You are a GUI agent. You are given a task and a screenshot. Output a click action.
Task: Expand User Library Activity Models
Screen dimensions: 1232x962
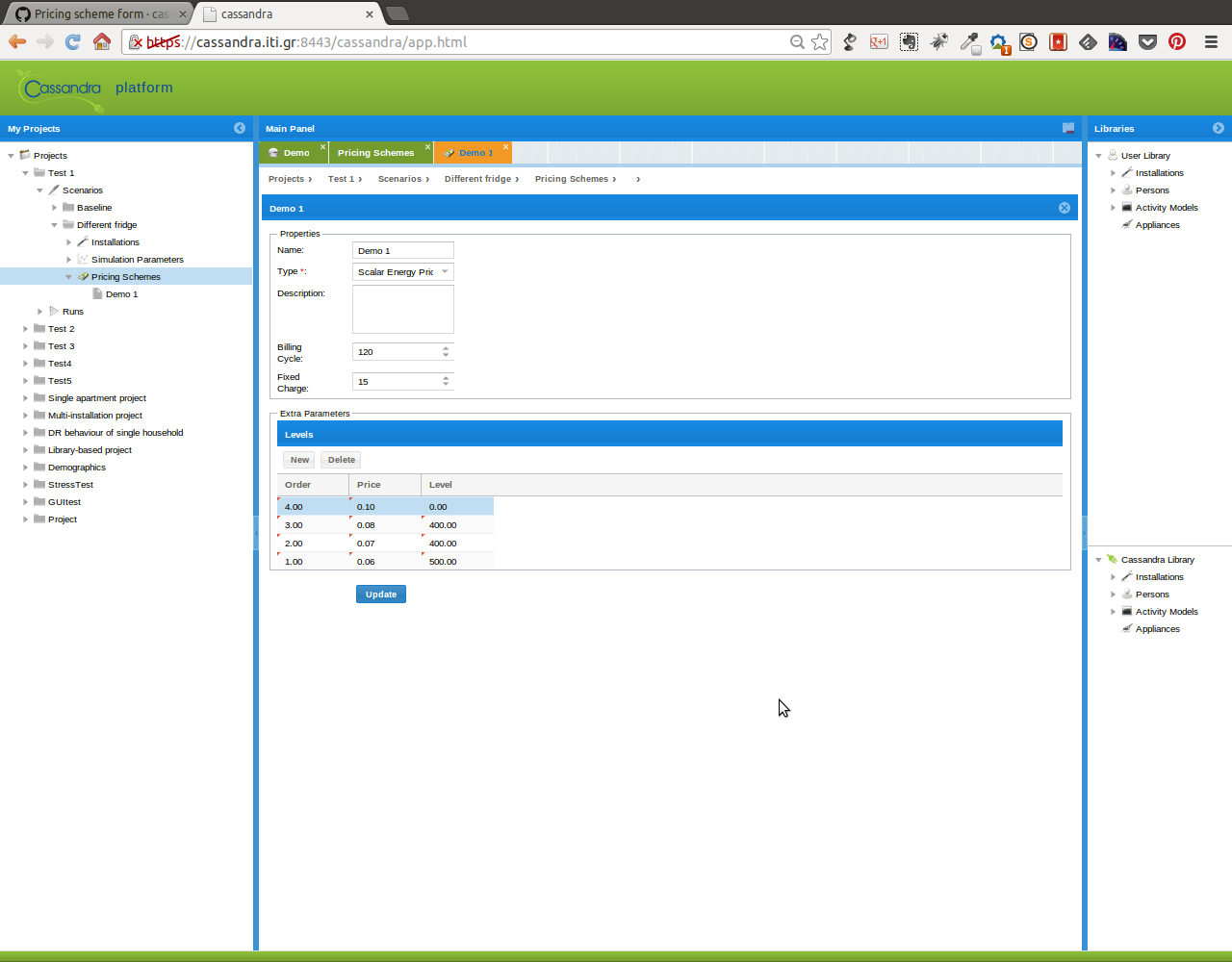pyautogui.click(x=1113, y=208)
